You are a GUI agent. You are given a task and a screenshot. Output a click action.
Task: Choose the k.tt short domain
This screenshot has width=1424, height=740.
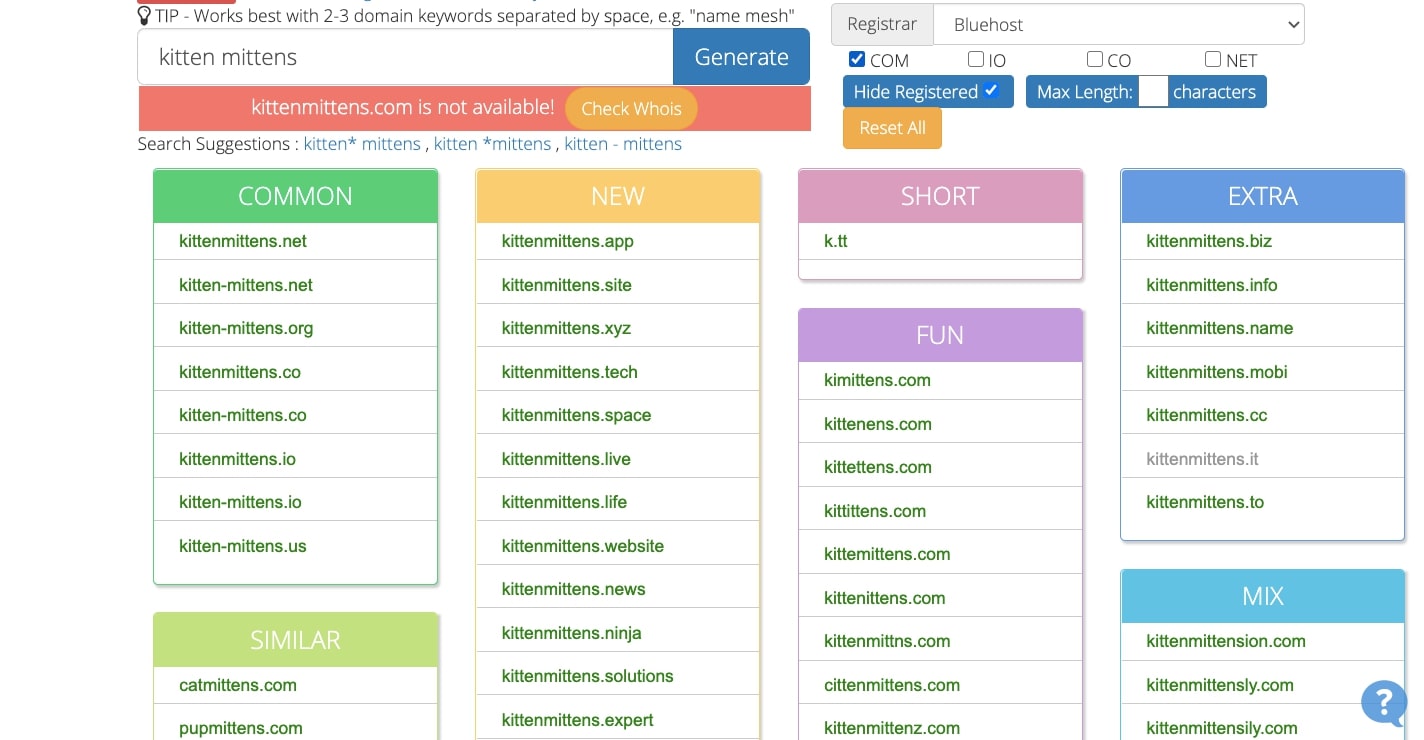point(836,241)
